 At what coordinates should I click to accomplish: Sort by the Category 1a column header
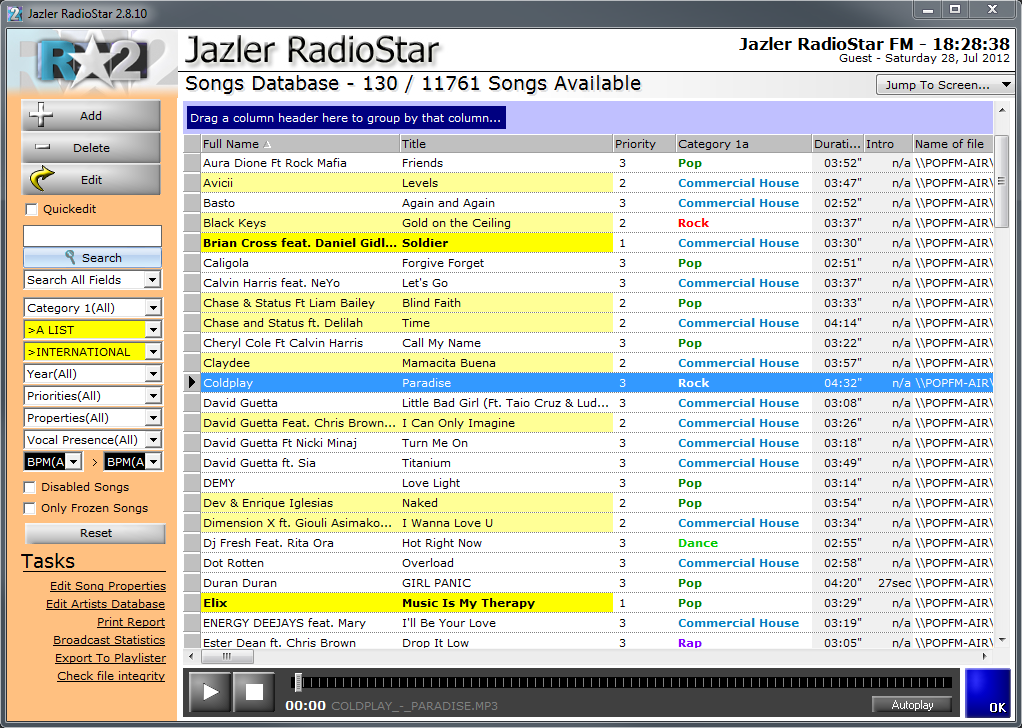pos(744,144)
